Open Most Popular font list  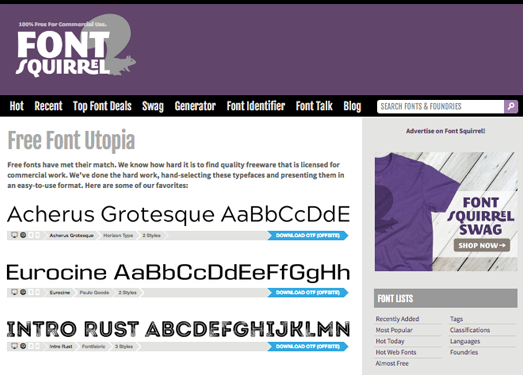[394, 330]
